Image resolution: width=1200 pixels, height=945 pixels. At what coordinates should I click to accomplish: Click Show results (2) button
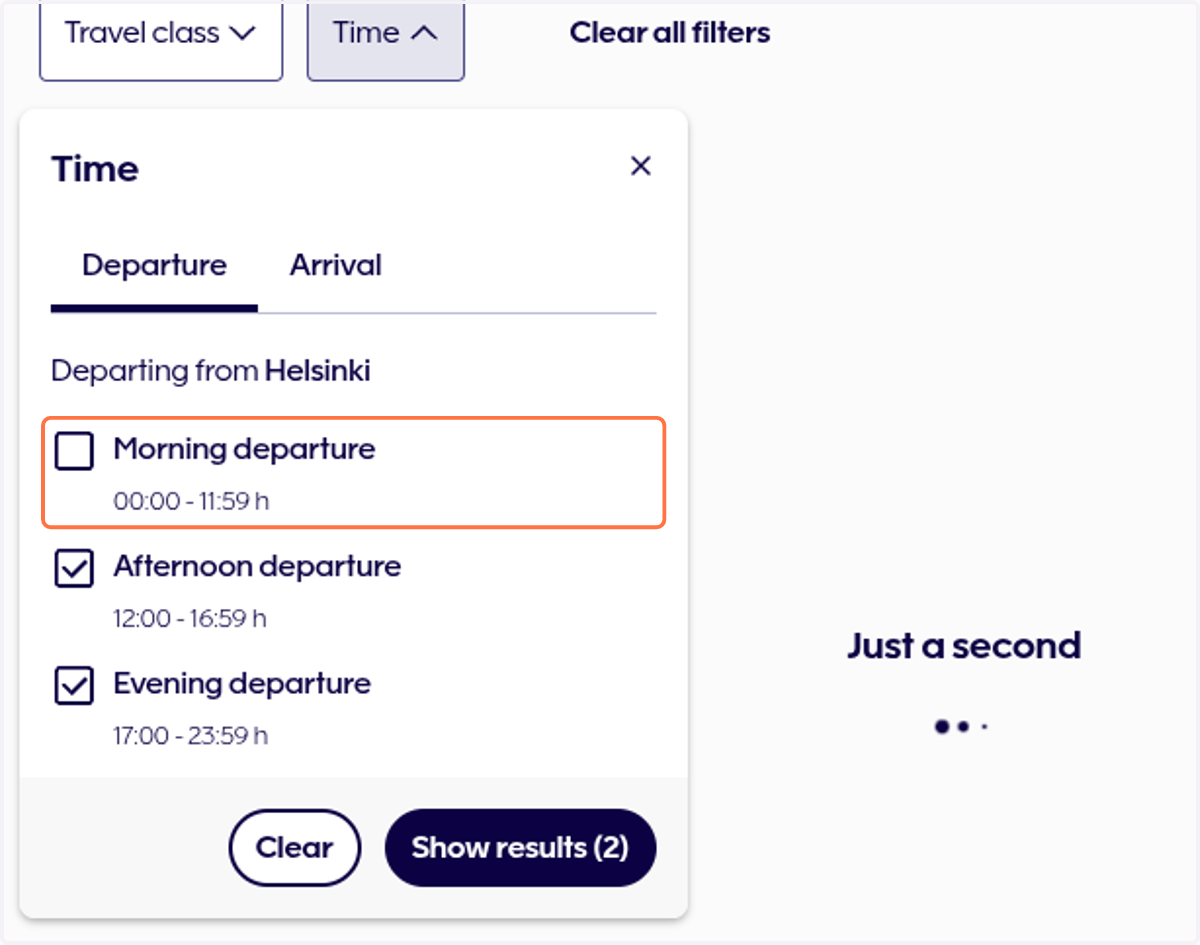click(x=520, y=848)
